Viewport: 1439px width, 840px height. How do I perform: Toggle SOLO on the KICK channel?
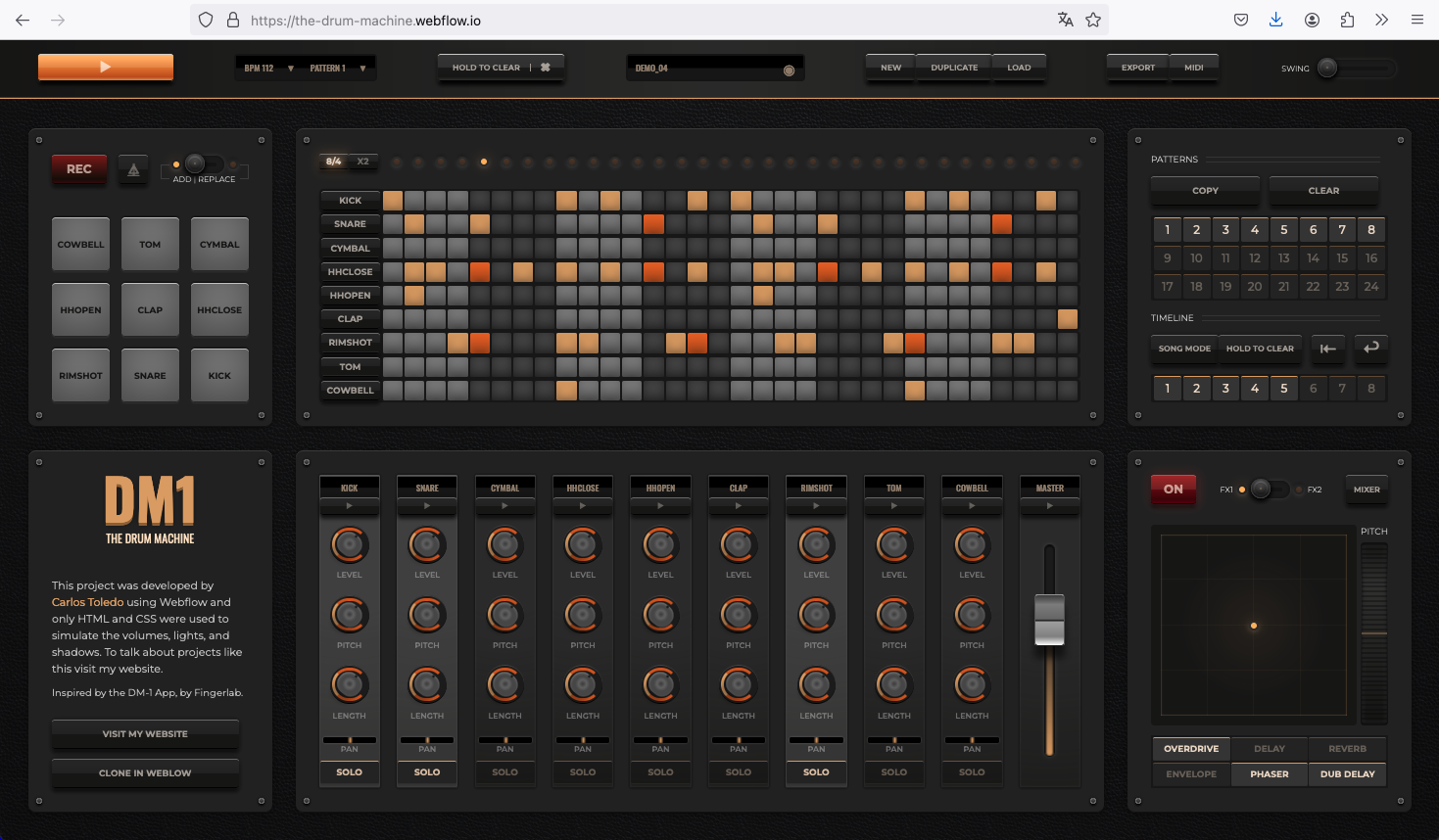point(349,772)
